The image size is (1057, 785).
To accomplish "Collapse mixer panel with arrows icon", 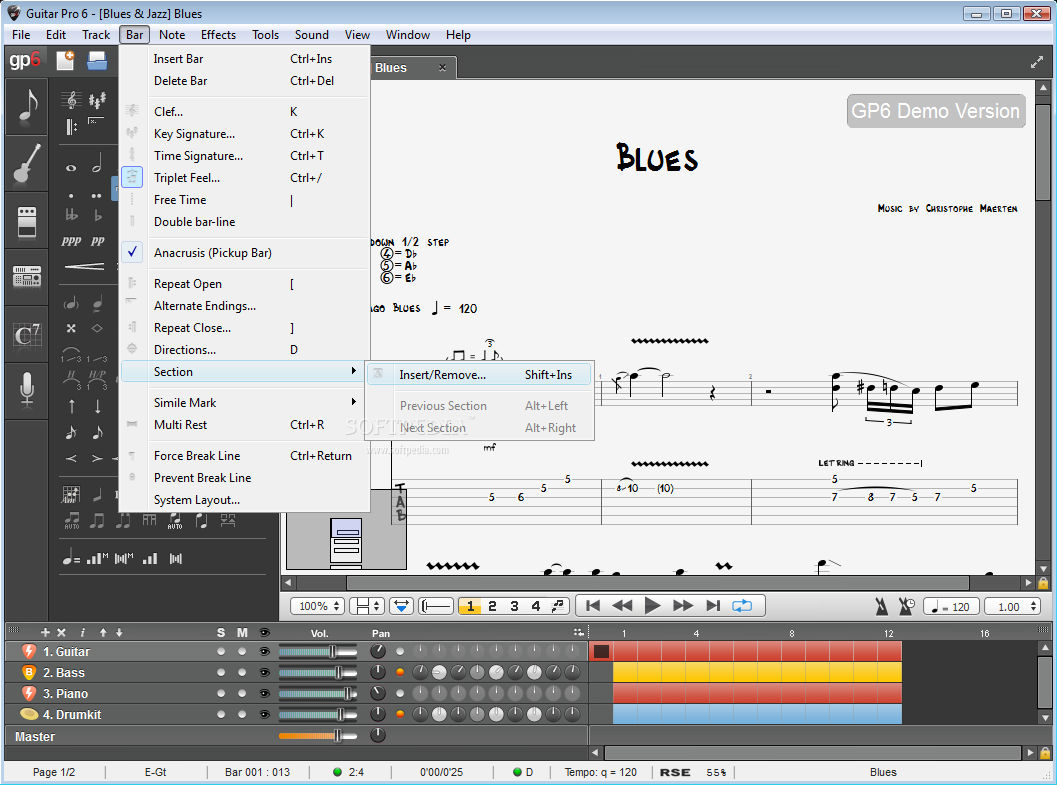I will pyautogui.click(x=578, y=633).
